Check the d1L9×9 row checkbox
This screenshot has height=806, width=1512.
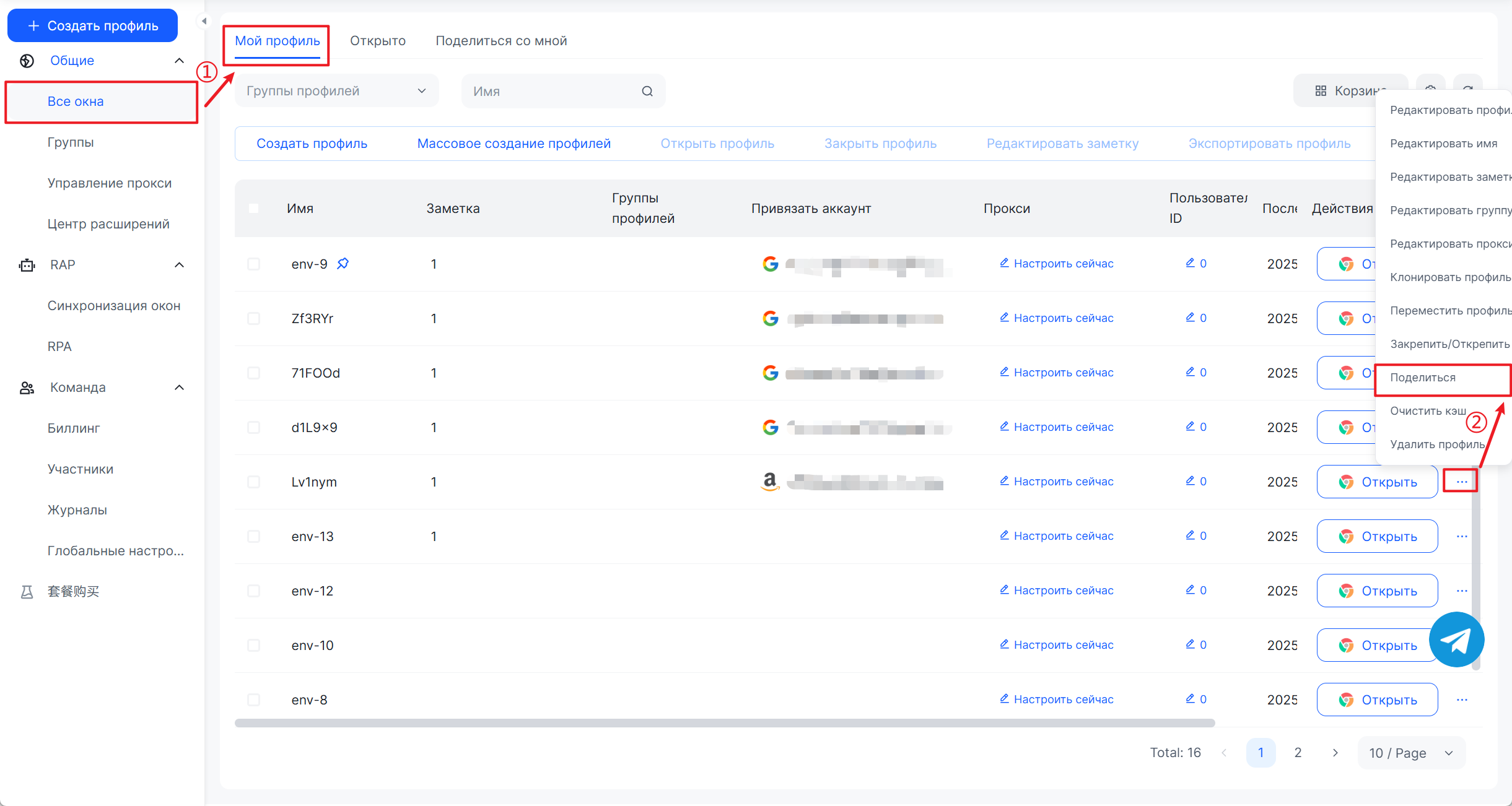pyautogui.click(x=253, y=427)
